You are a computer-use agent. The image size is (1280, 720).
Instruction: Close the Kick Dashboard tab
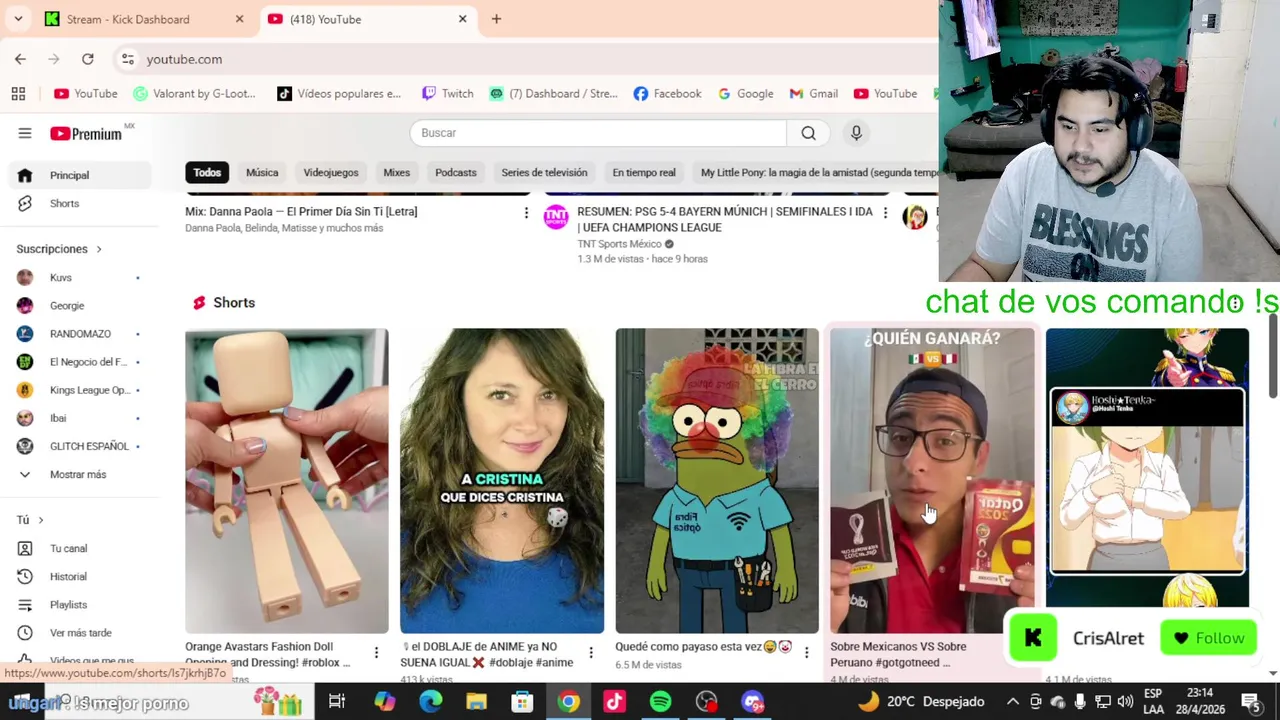(239, 19)
